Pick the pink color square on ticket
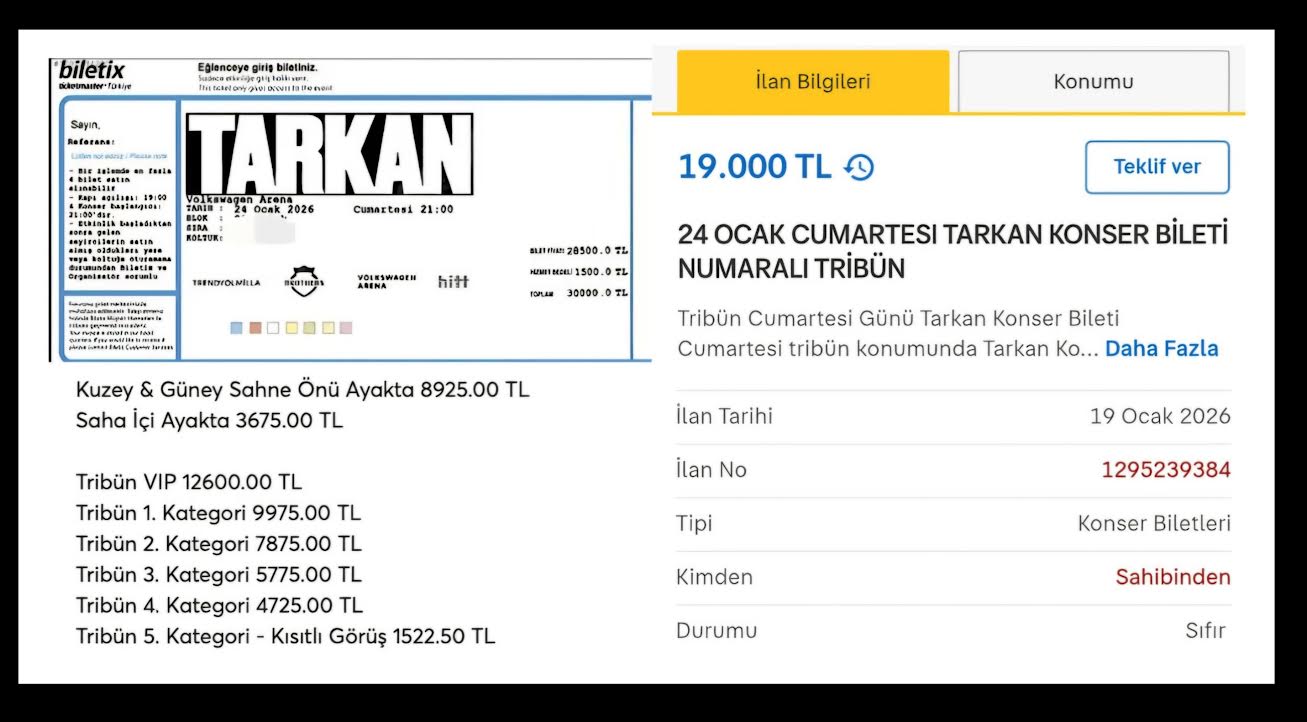Image resolution: width=1307 pixels, height=722 pixels. point(346,328)
